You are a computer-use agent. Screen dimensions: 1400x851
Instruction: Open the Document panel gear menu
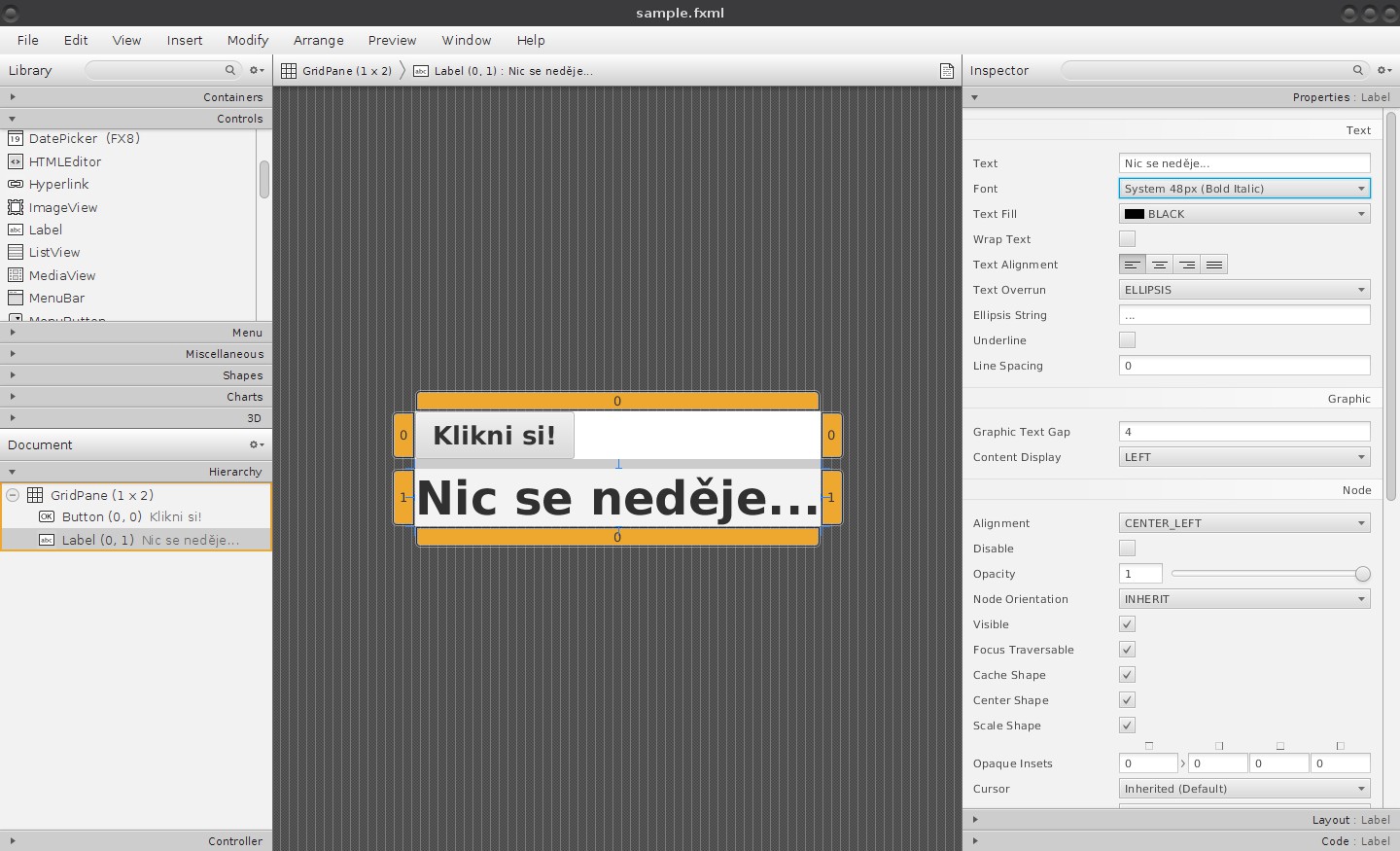pos(255,444)
